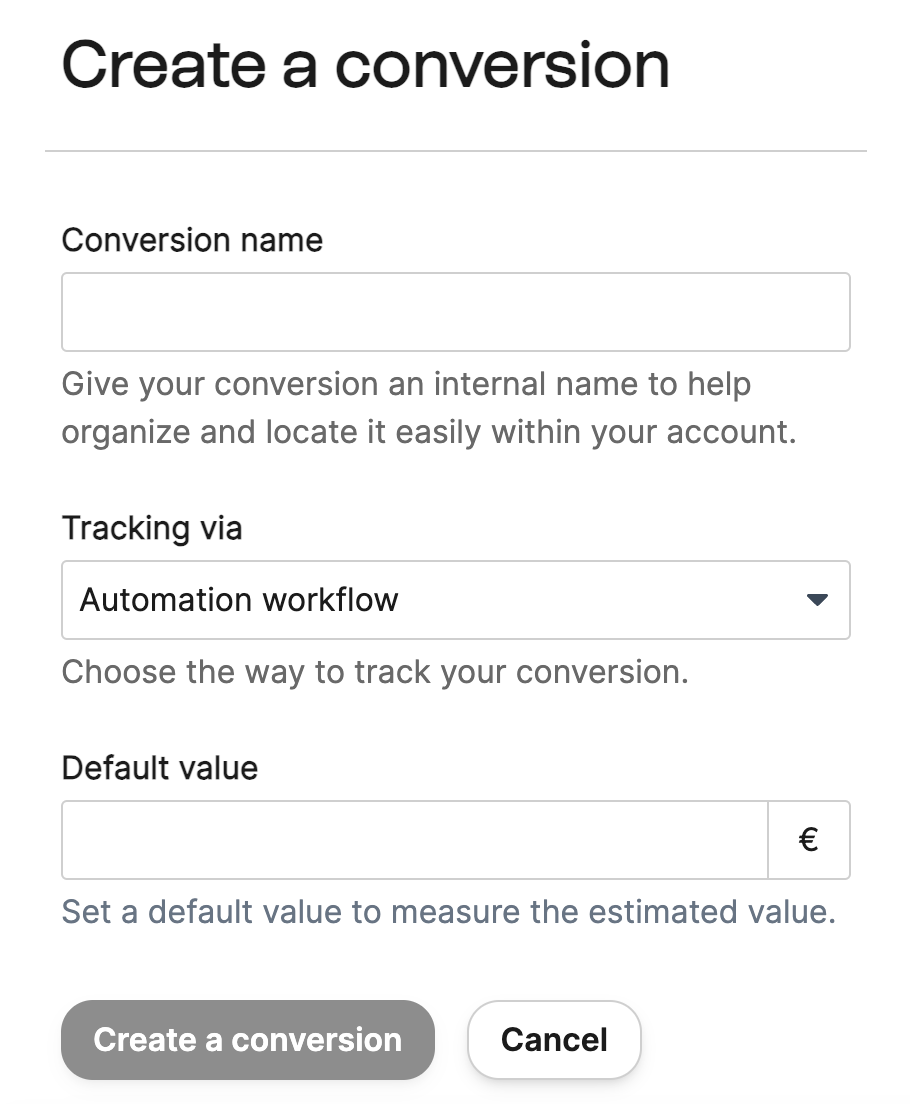910x1104 pixels.
Task: Click Cancel to dismiss the form
Action: (x=554, y=1040)
